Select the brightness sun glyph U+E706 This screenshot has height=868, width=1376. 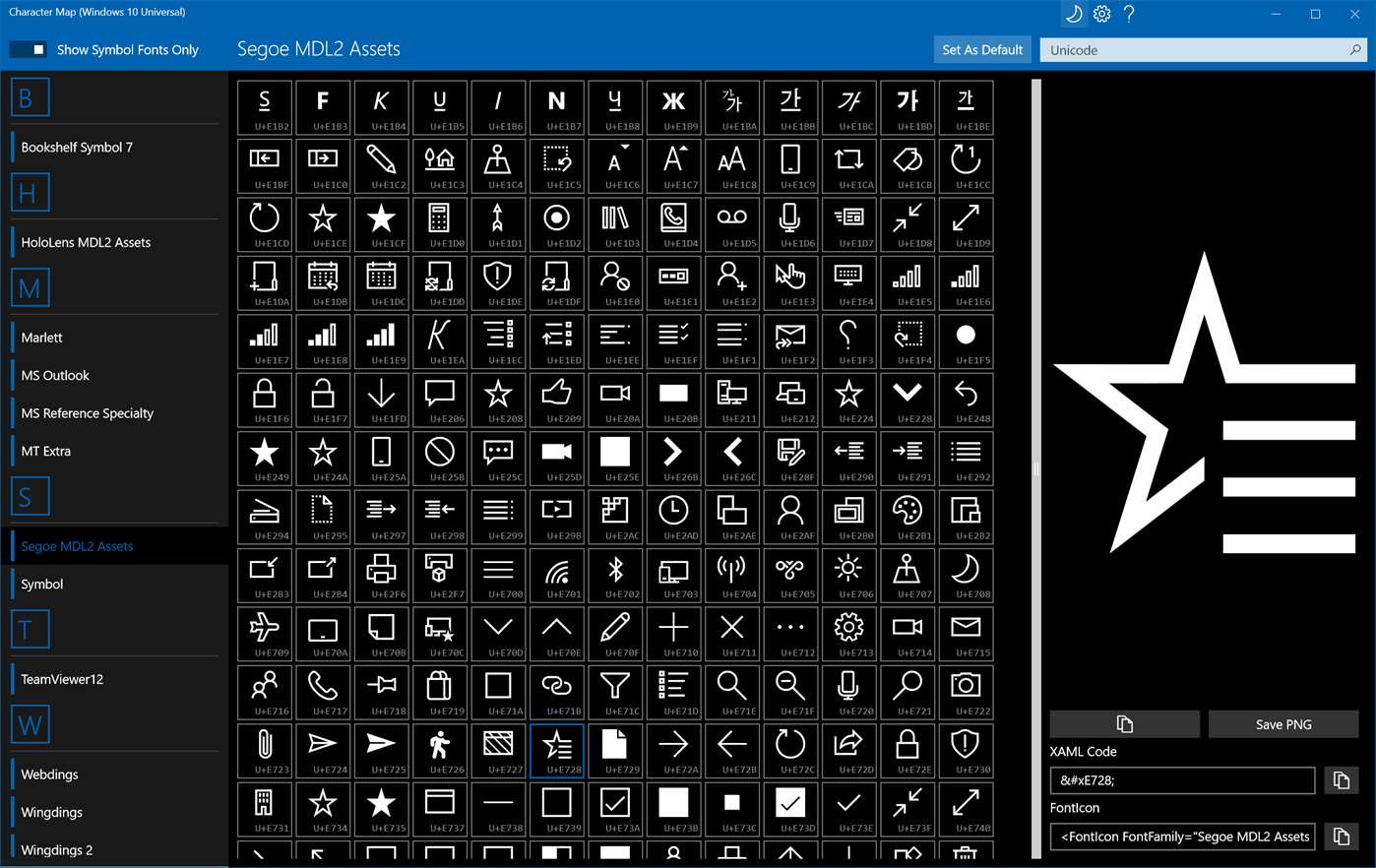click(848, 576)
